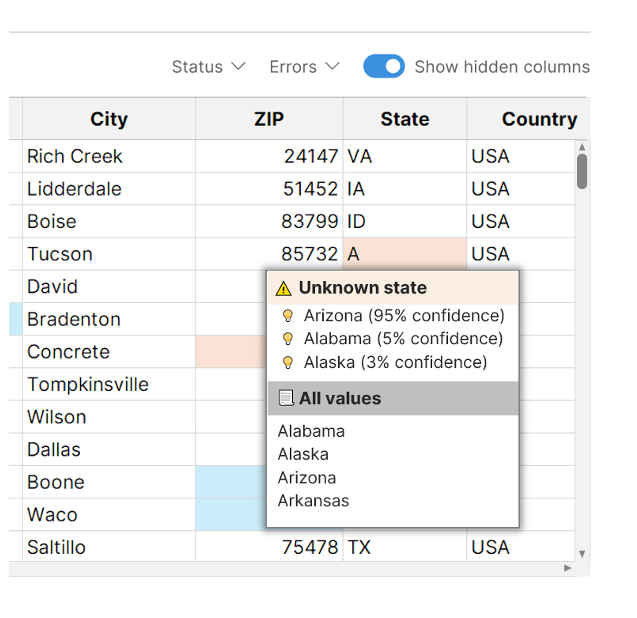This screenshot has height=618, width=637.
Task: Select the Wilson city cell
Action: click(109, 417)
